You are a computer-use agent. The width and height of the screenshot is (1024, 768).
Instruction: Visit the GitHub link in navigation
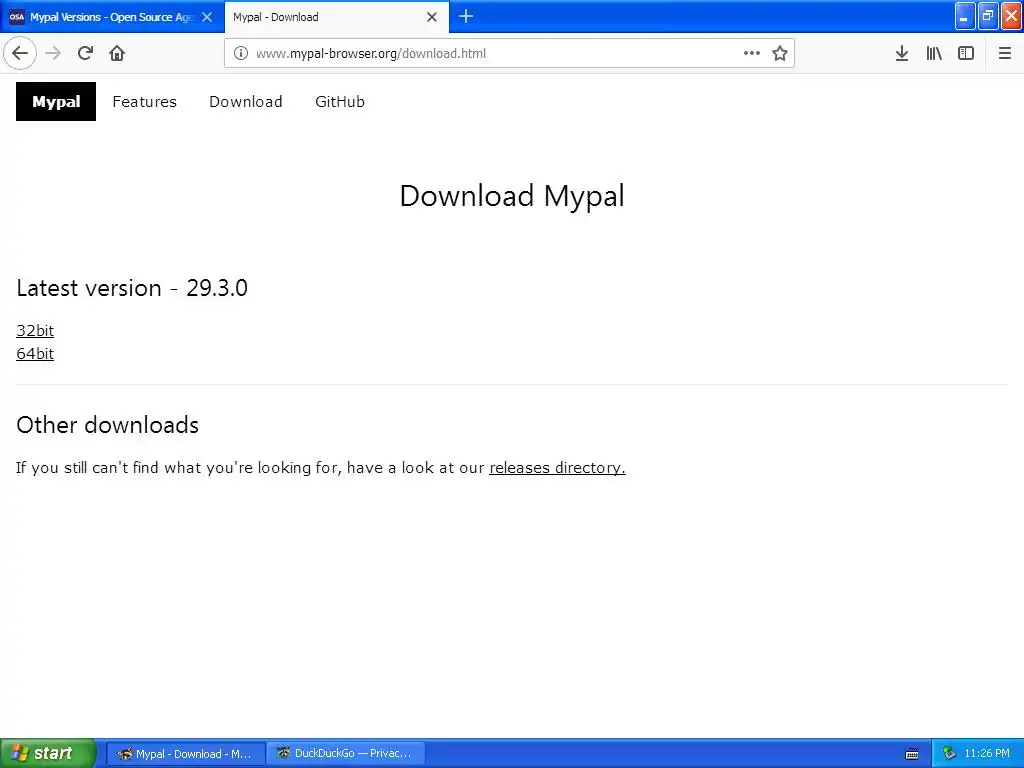(x=340, y=102)
